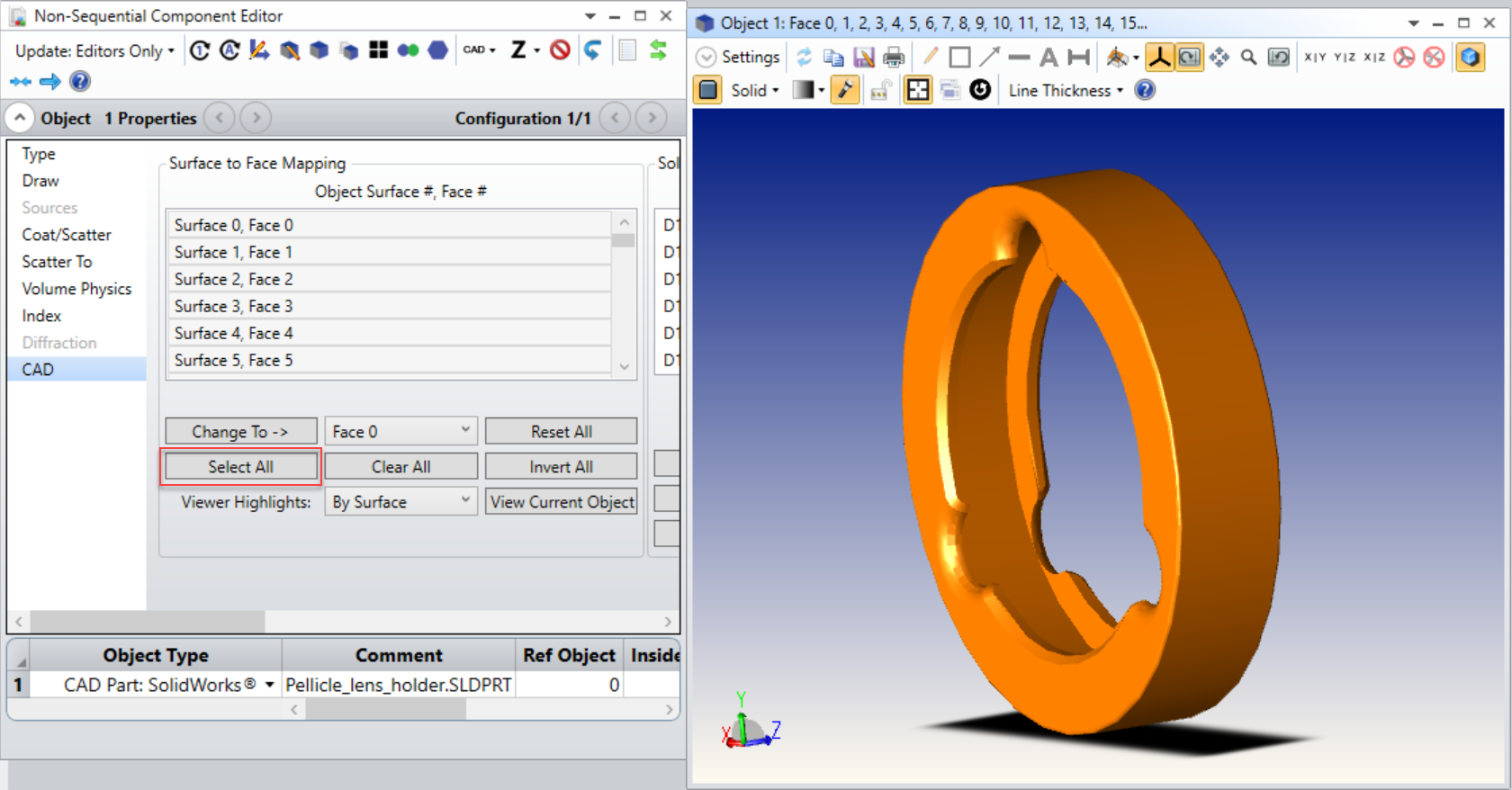Open the gradient background dropdown
Screen dimensions: 1512x790
808,90
